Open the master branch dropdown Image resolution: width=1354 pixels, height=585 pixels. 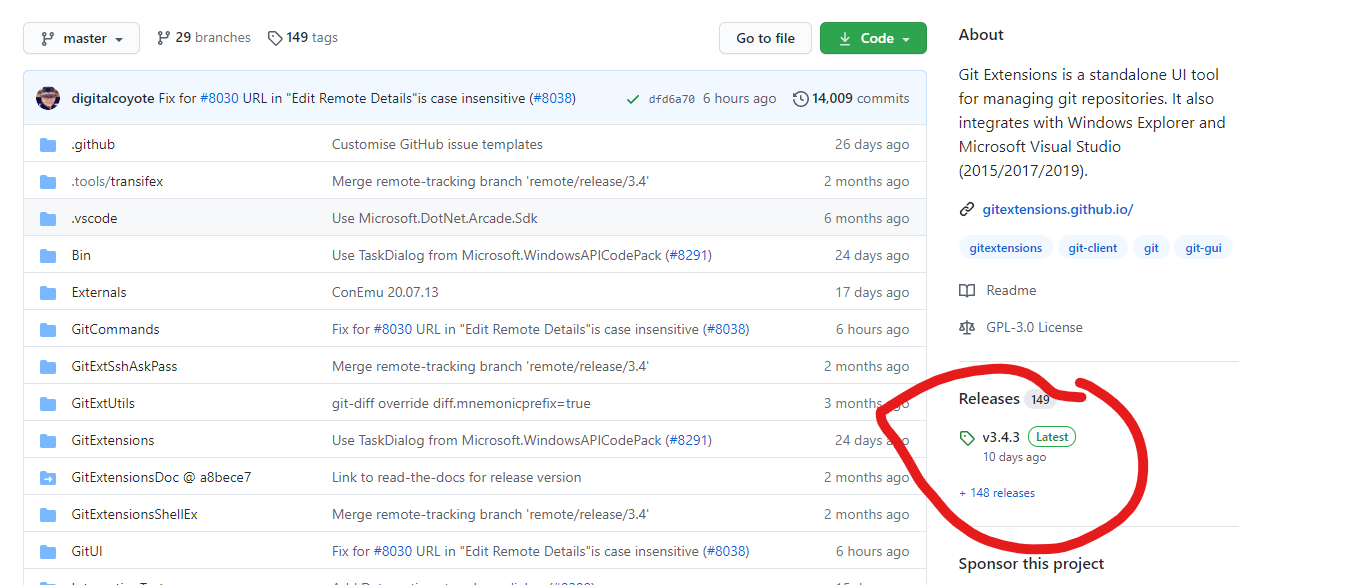pos(81,38)
